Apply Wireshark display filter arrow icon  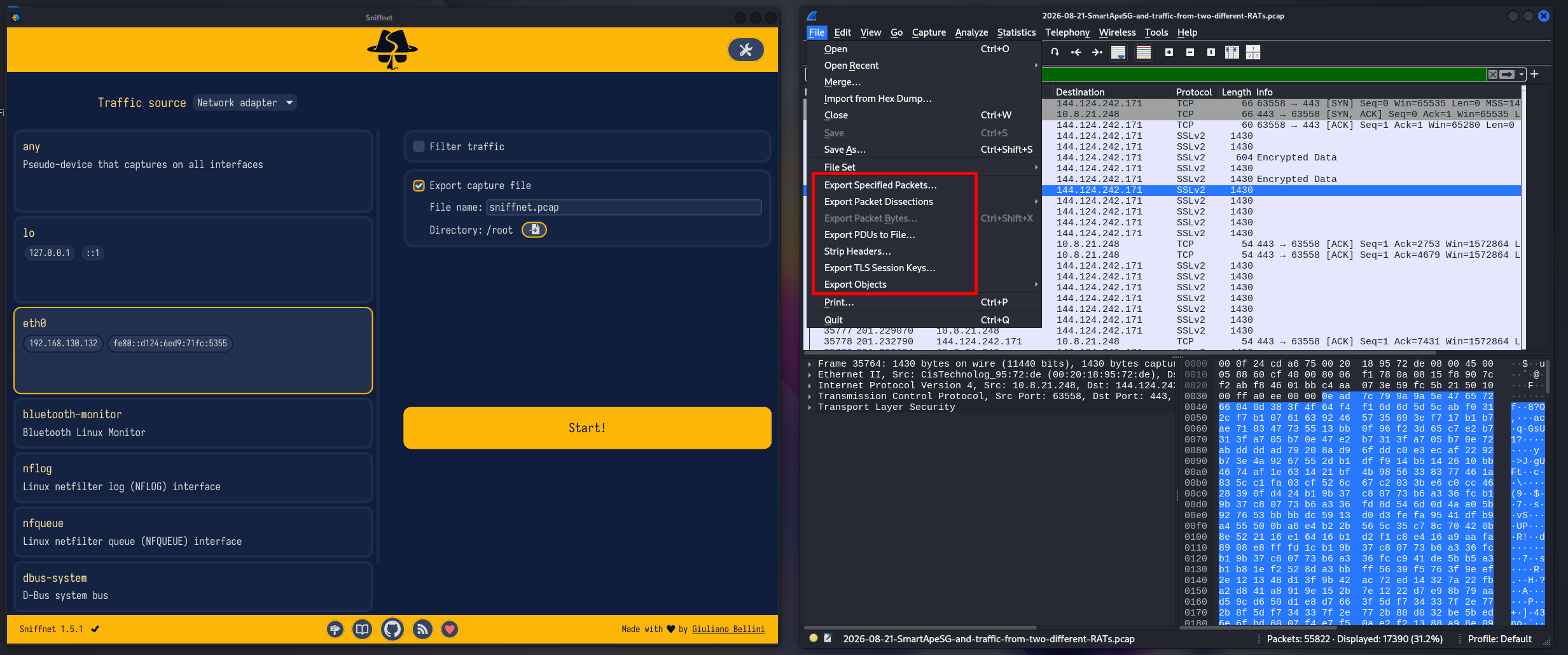click(1507, 74)
